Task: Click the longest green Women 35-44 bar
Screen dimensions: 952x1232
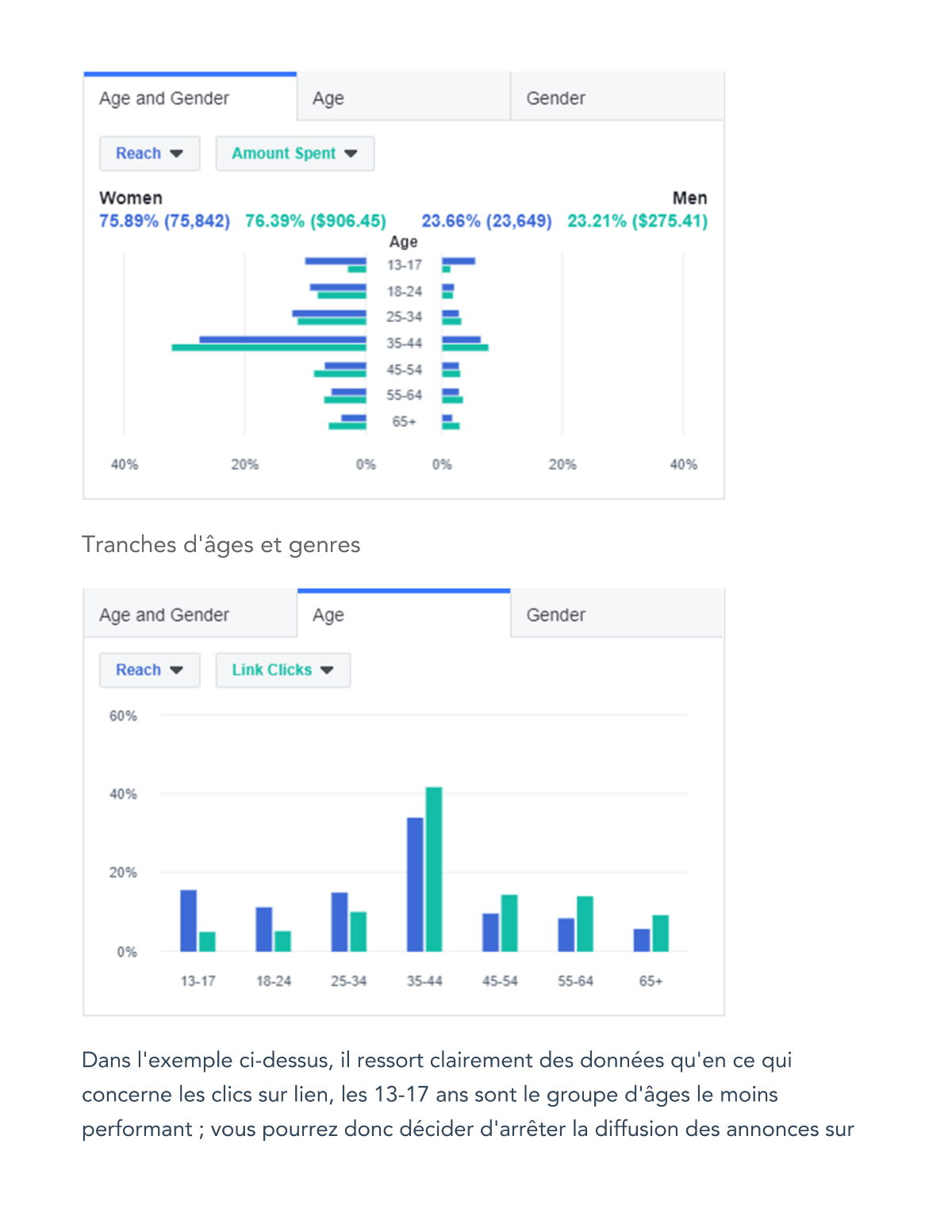Action: [269, 347]
